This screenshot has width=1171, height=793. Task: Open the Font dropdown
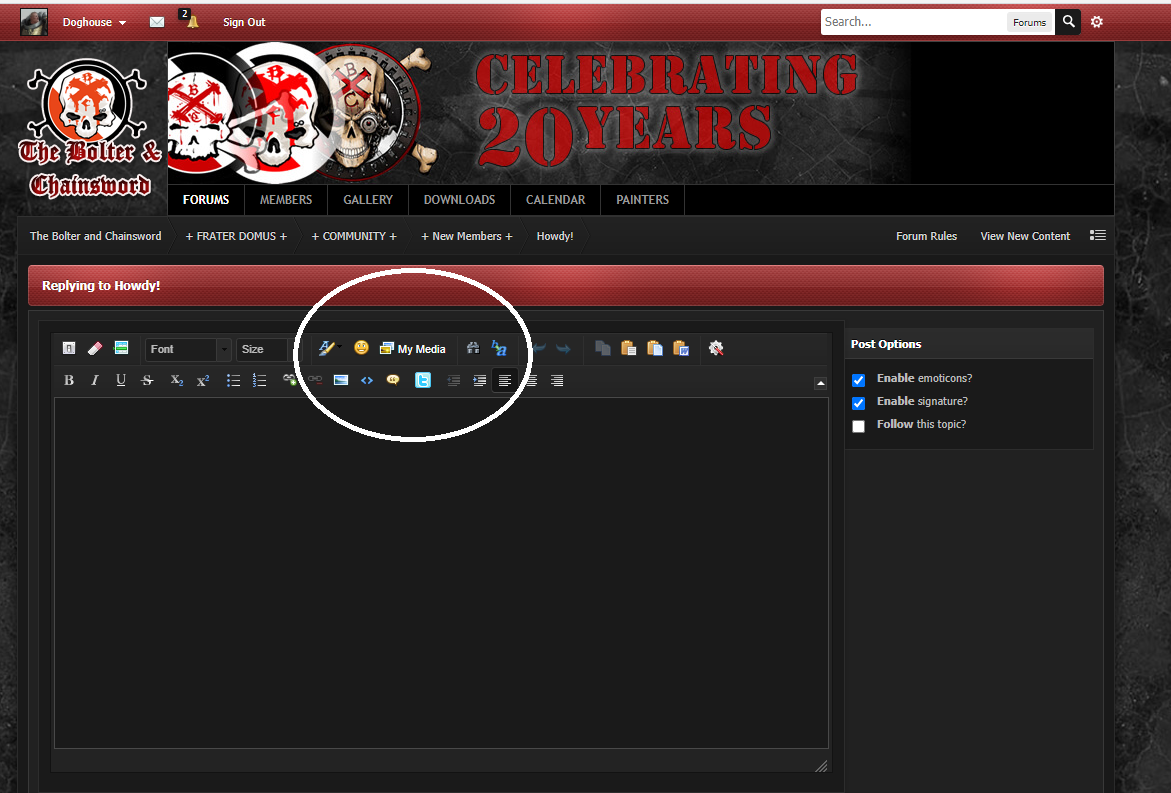point(188,349)
